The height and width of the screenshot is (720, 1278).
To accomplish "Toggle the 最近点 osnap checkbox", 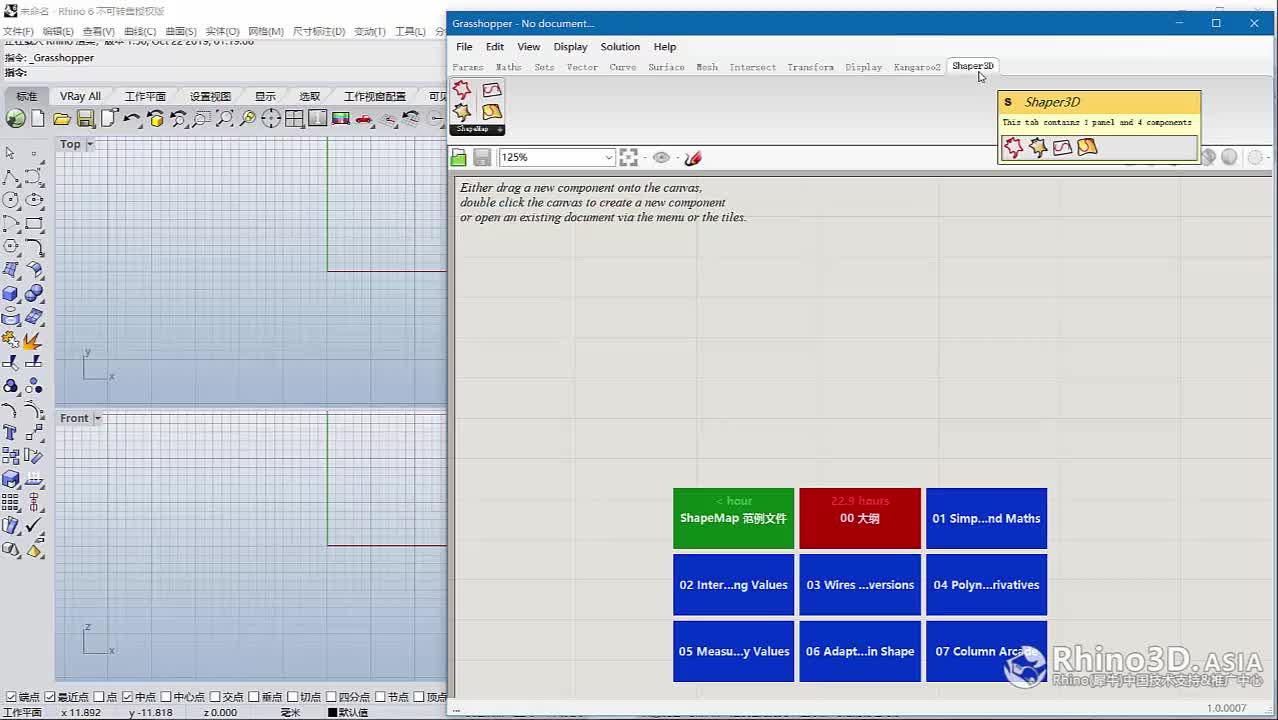I will point(50,697).
